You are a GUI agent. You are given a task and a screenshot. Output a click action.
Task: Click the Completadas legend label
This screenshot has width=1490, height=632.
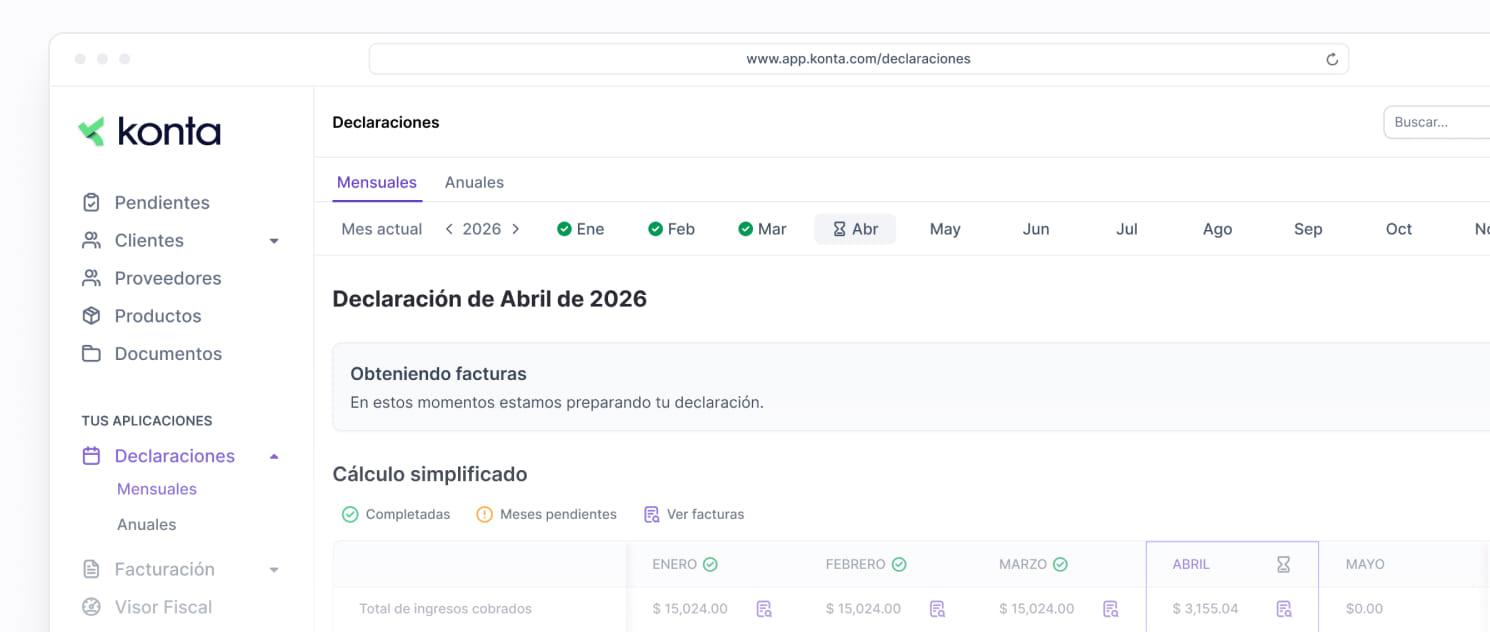click(x=408, y=515)
